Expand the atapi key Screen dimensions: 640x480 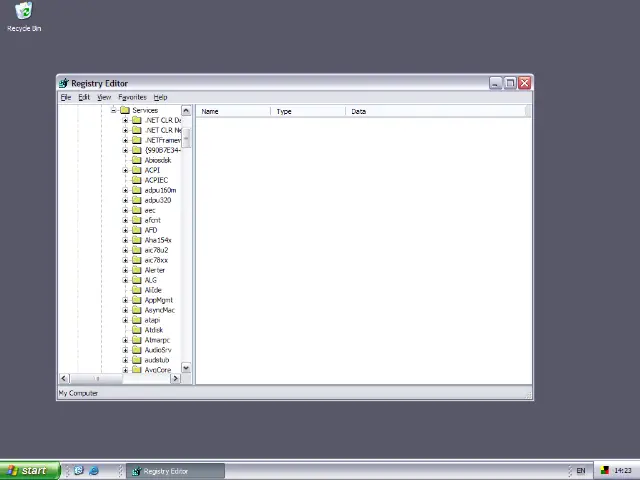click(x=125, y=320)
